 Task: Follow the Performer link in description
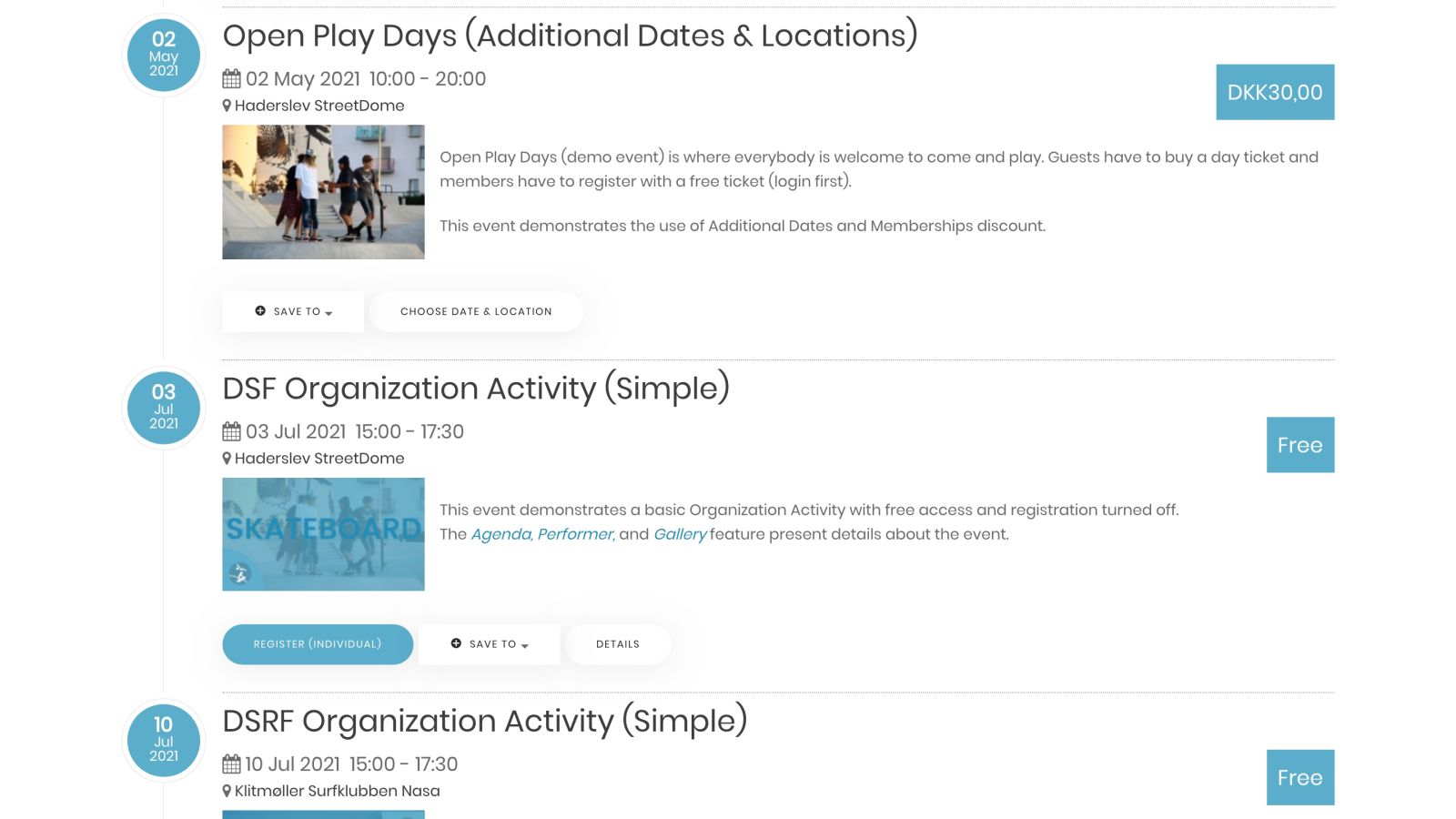click(x=576, y=534)
